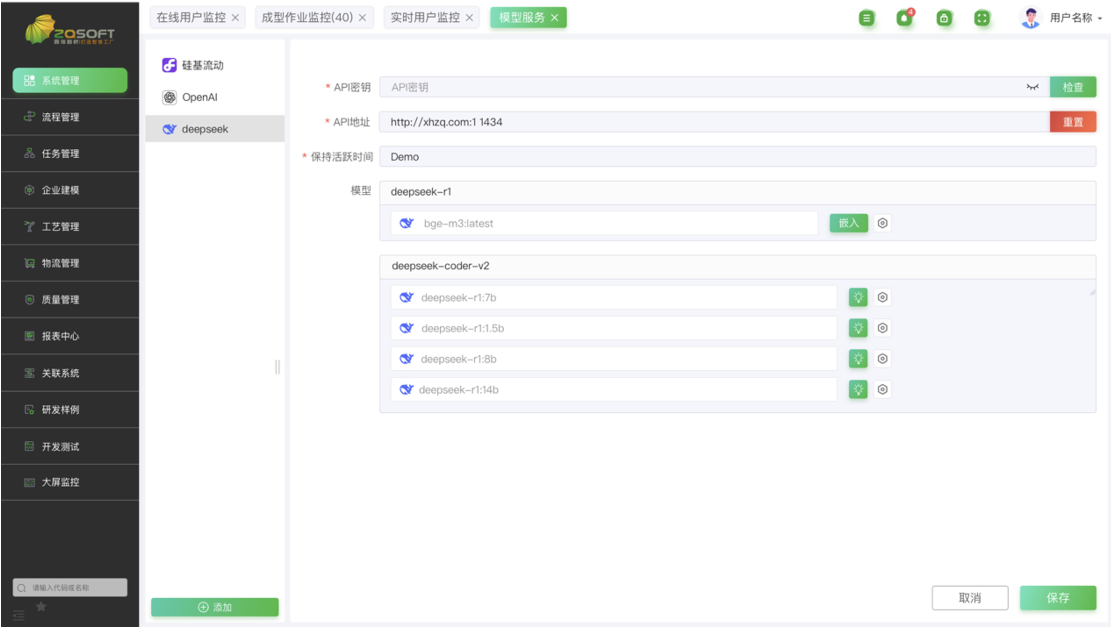The height and width of the screenshot is (629, 1111).
Task: Click the 添加 add provider button
Action: (x=215, y=607)
